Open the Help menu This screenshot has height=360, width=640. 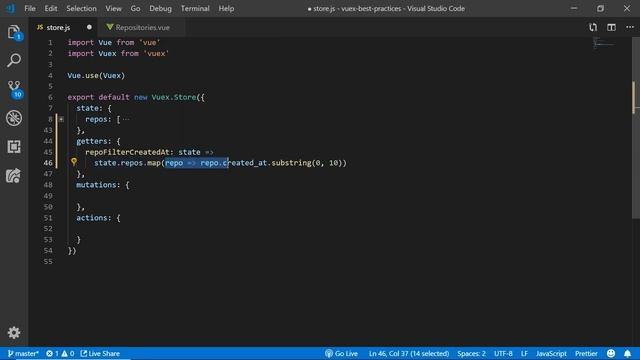226,9
